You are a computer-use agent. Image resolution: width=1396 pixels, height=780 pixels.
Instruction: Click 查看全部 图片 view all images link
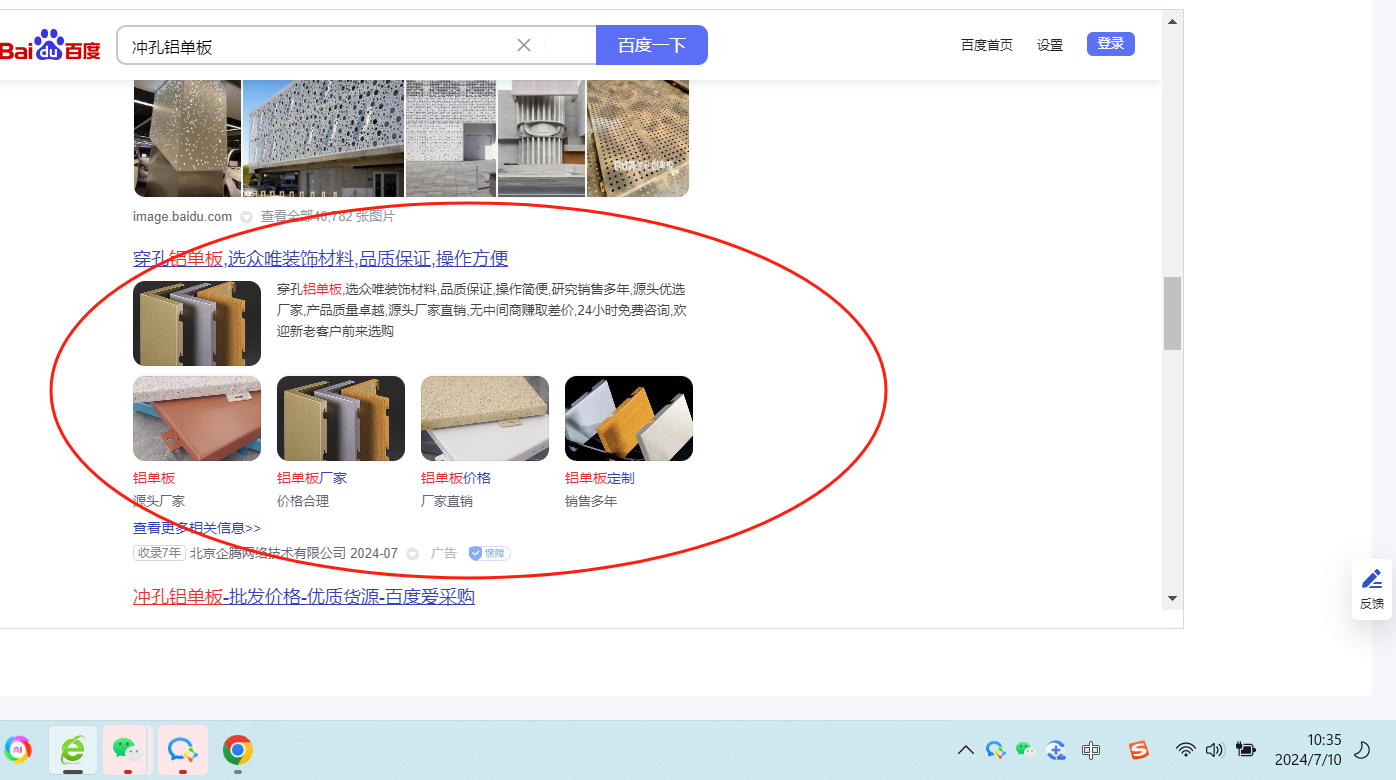(x=328, y=217)
